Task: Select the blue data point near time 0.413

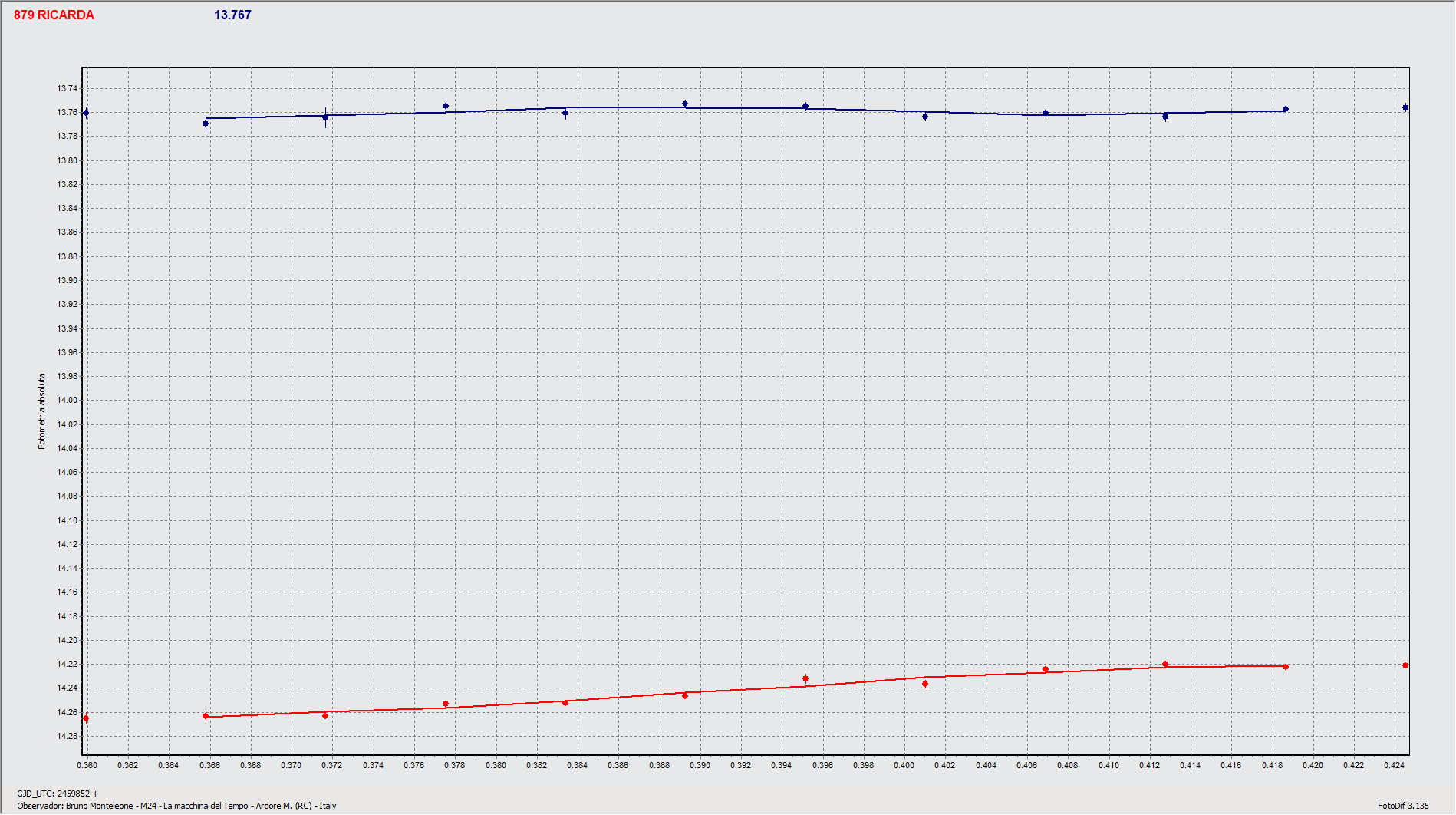Action: pyautogui.click(x=1165, y=117)
